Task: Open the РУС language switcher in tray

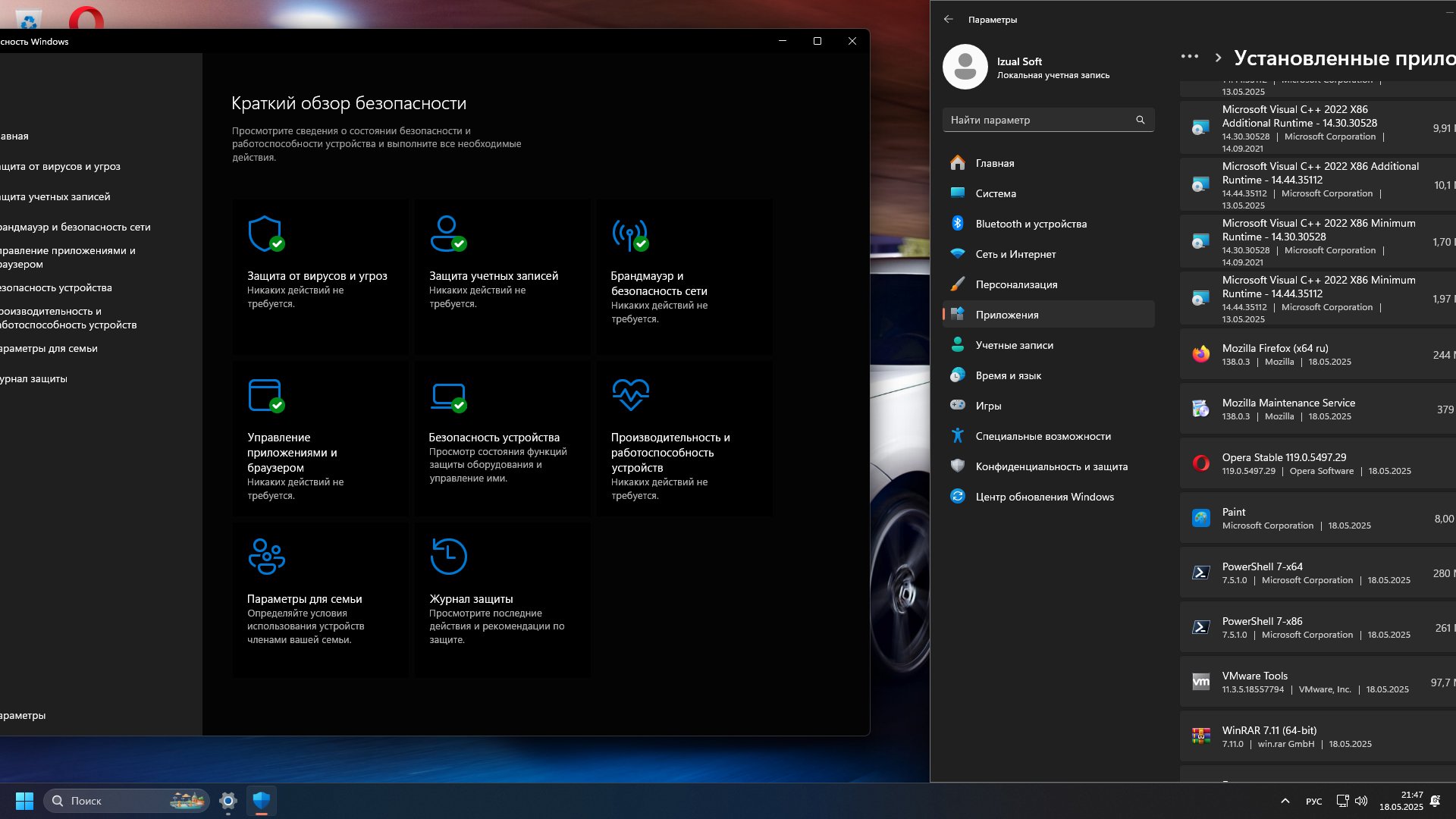Action: (x=1314, y=801)
